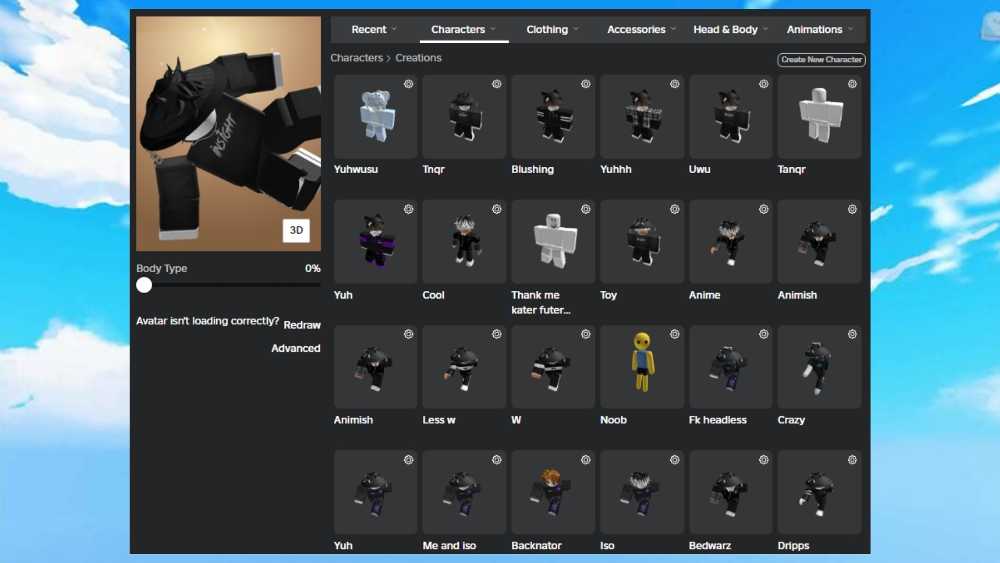Expand the Accessories tab dropdown arrow

(x=673, y=29)
